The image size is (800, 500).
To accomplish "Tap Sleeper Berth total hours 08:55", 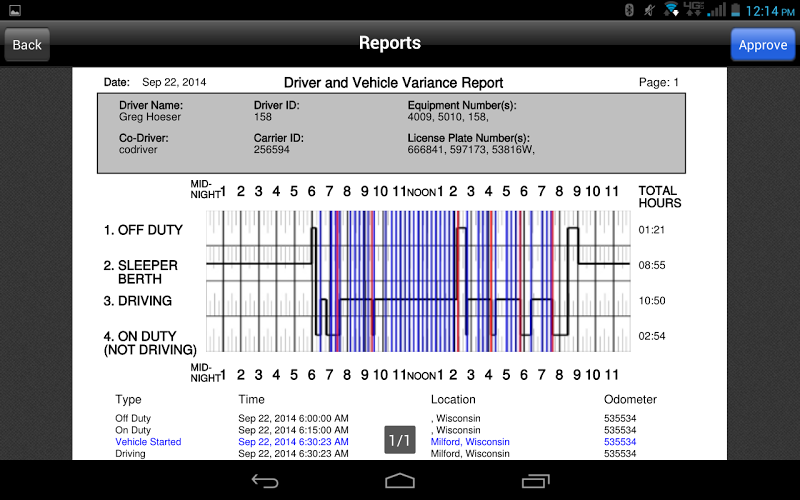I will point(652,265).
